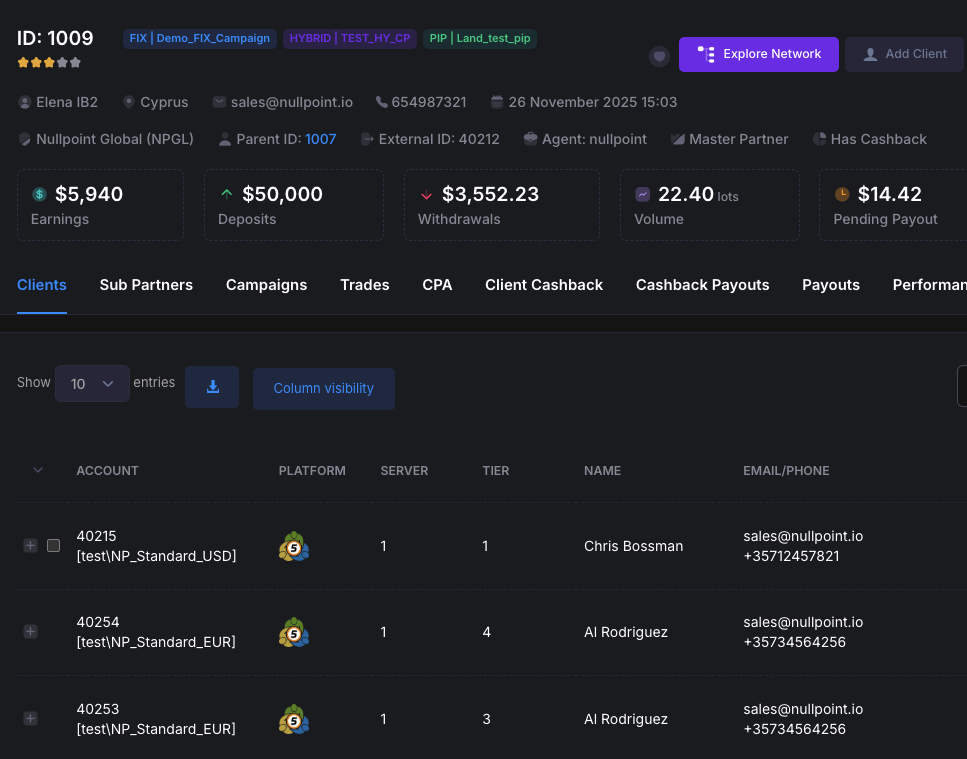This screenshot has width=967, height=759.
Task: Click the FIX Demo_FIX_Campaign tag
Action: tap(200, 39)
